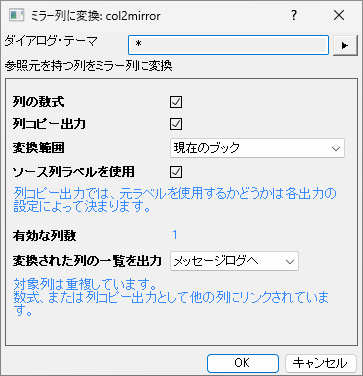Viewport: 363px width, 376px height.
Task: Open 変換された列の一覧を出力 dropdown
Action: (234, 261)
